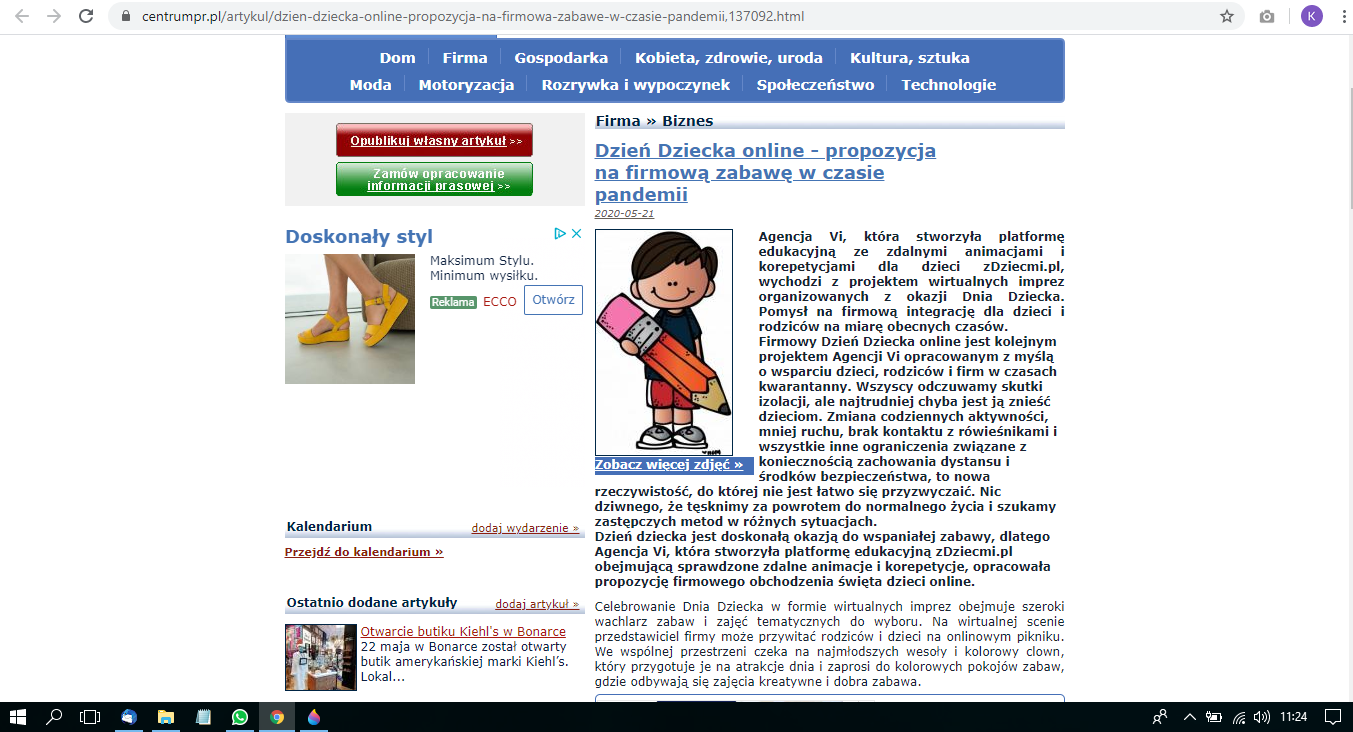Image resolution: width=1353 pixels, height=732 pixels.
Task: Click the browser back arrow
Action: click(x=22, y=16)
